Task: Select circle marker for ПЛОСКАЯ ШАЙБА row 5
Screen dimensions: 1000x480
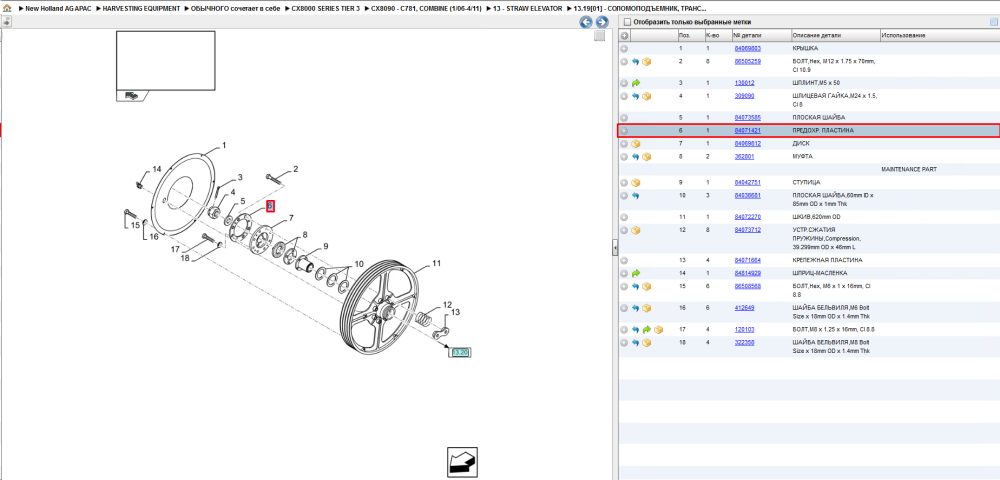Action: pos(624,118)
